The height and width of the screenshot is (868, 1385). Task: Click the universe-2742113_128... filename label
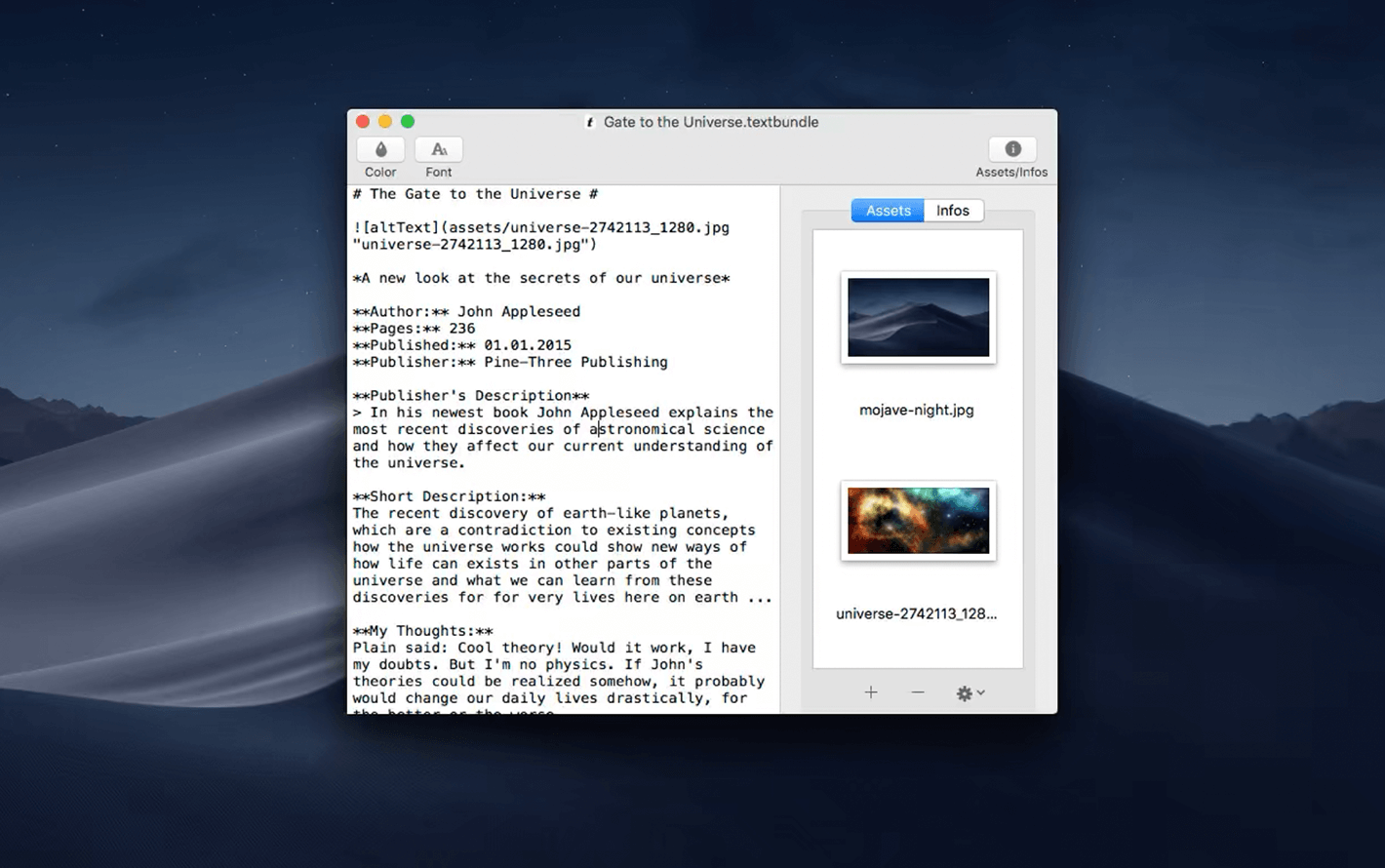(916, 614)
